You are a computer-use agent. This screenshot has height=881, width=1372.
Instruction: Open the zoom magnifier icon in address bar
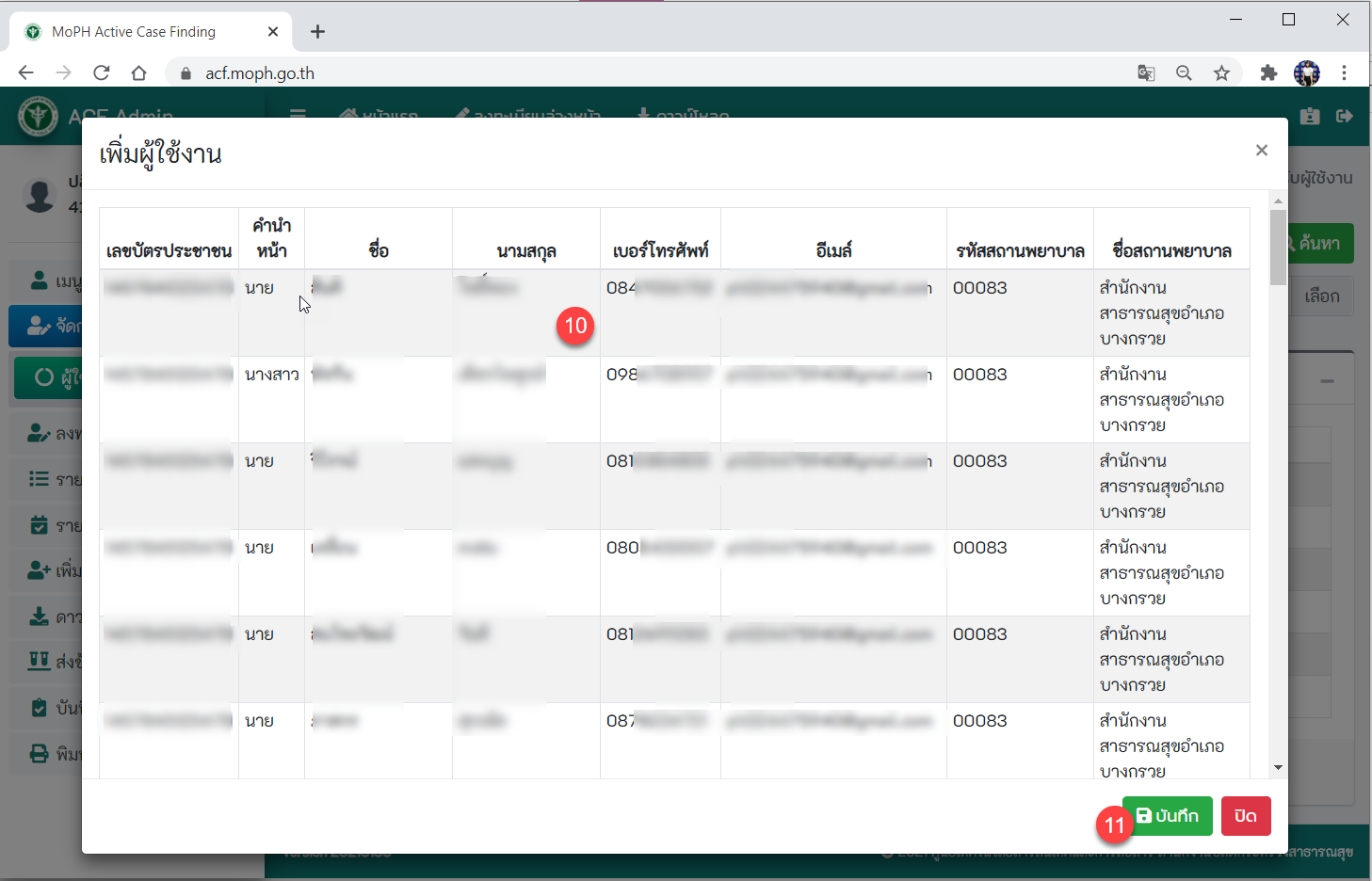(1184, 73)
